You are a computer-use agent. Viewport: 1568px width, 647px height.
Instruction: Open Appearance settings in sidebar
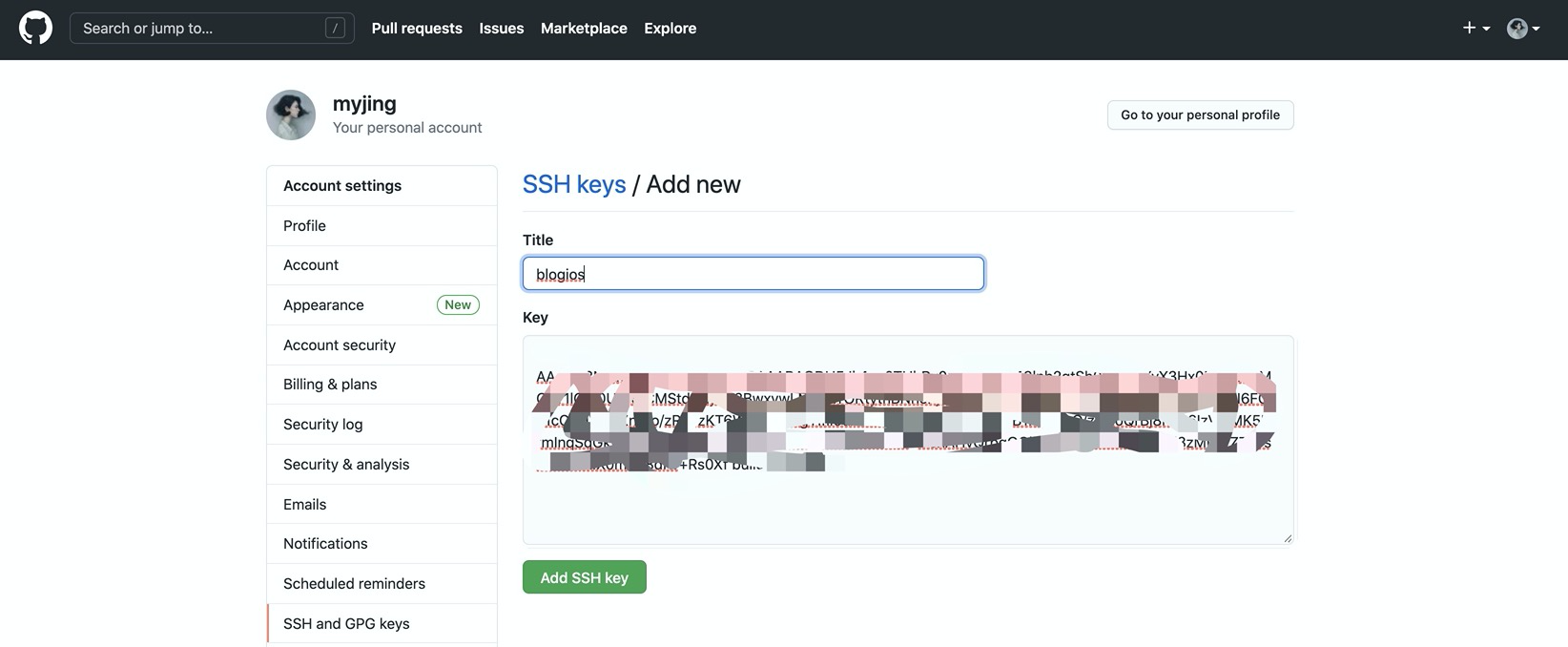382,305
